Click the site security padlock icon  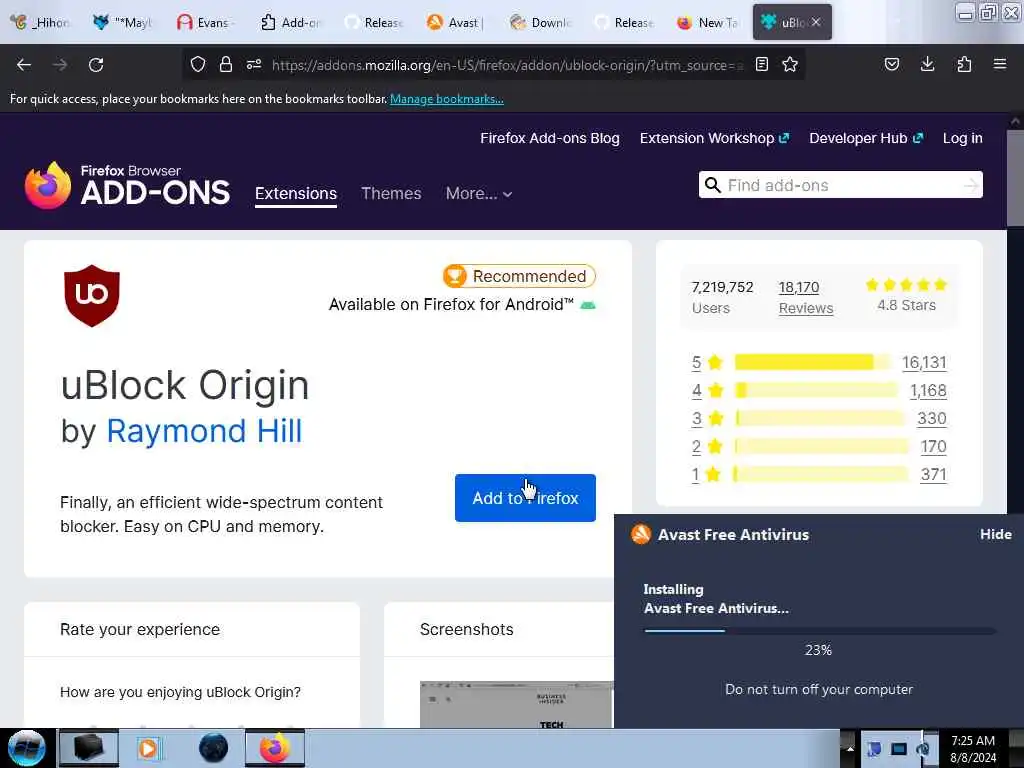(226, 64)
